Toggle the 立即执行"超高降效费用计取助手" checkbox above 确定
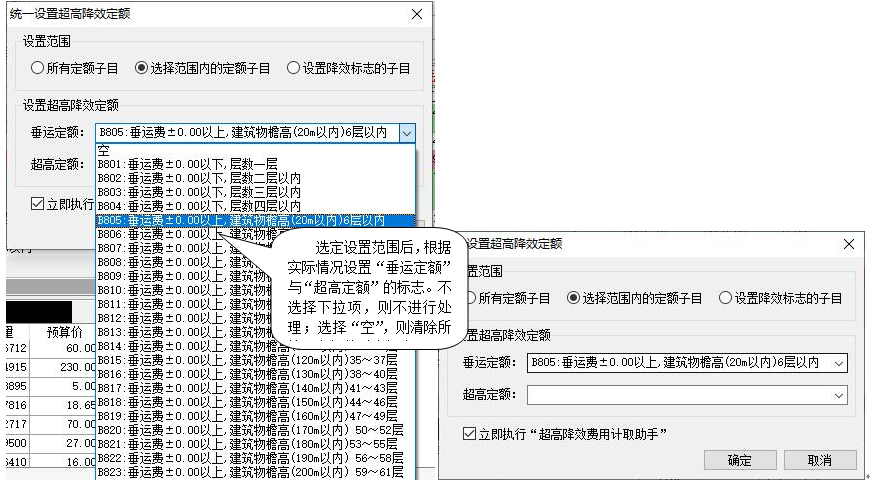 click(x=469, y=434)
